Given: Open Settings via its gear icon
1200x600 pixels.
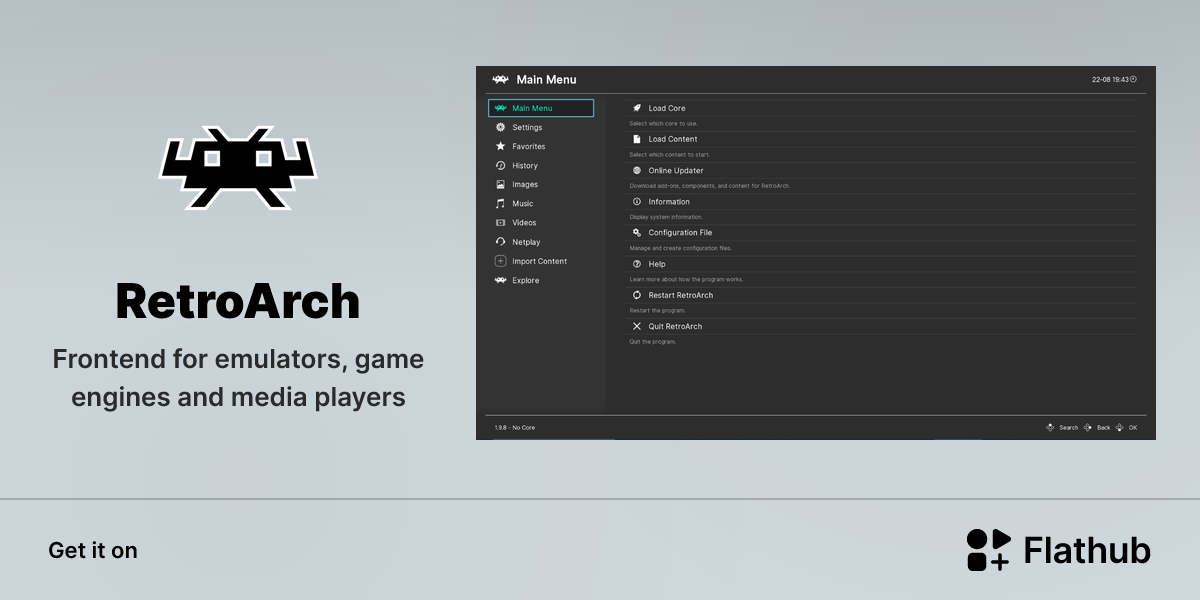Looking at the screenshot, I should (501, 127).
